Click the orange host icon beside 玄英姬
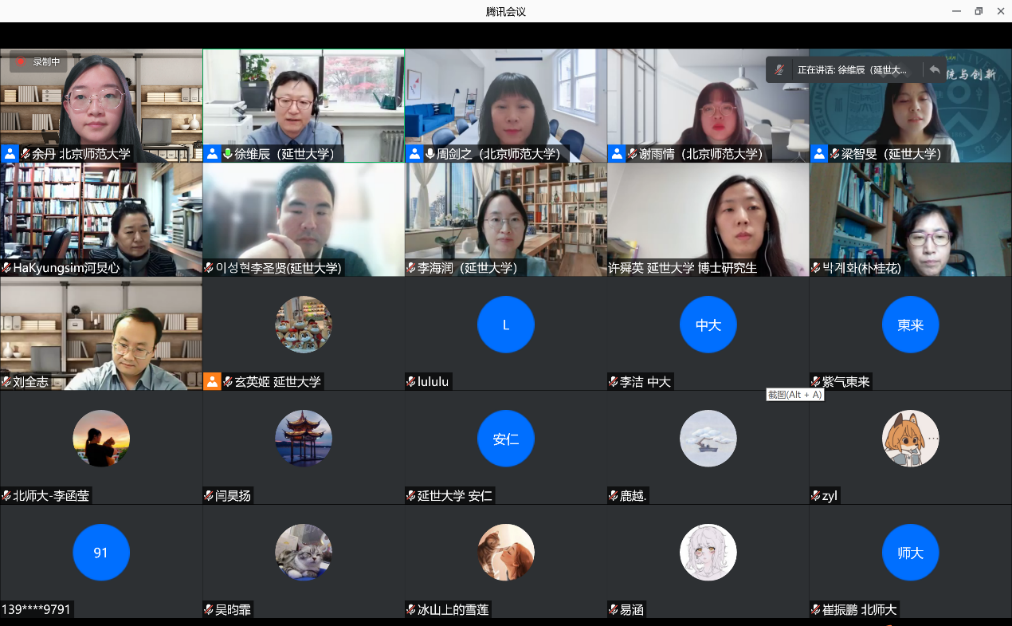The image size is (1012, 626). (x=212, y=382)
